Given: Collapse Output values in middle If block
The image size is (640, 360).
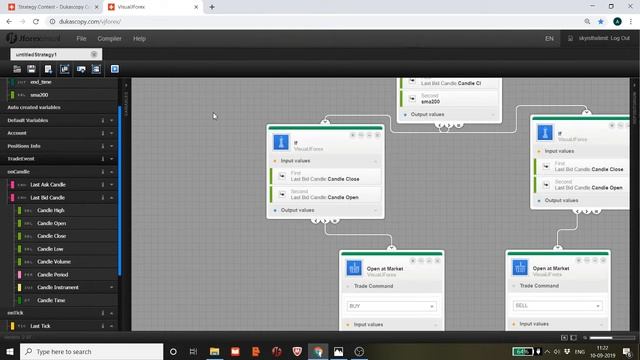Looking at the screenshot, I should (x=376, y=211).
